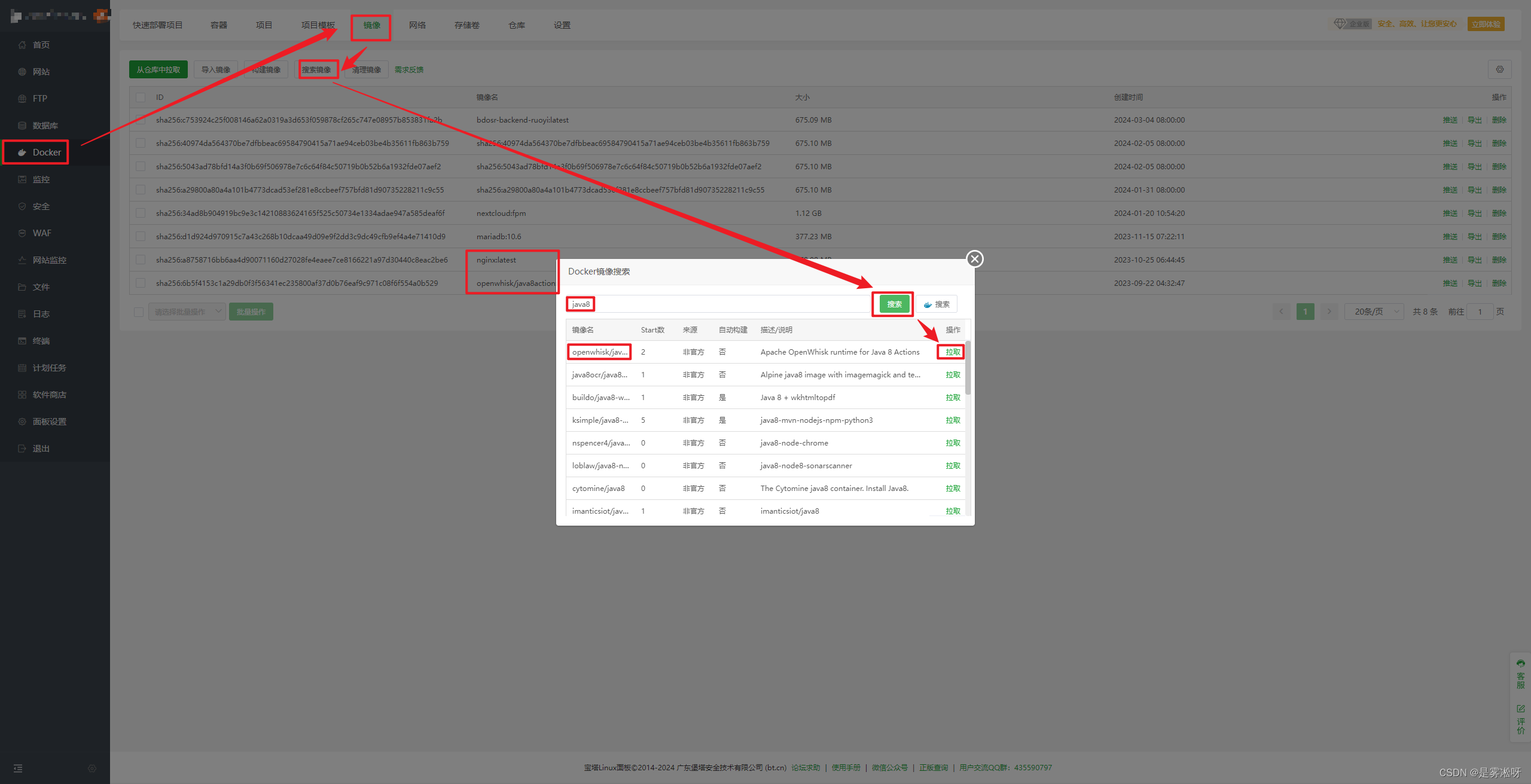This screenshot has width=1531, height=784.
Task: Open the 客服 customer service icon
Action: click(x=1521, y=663)
